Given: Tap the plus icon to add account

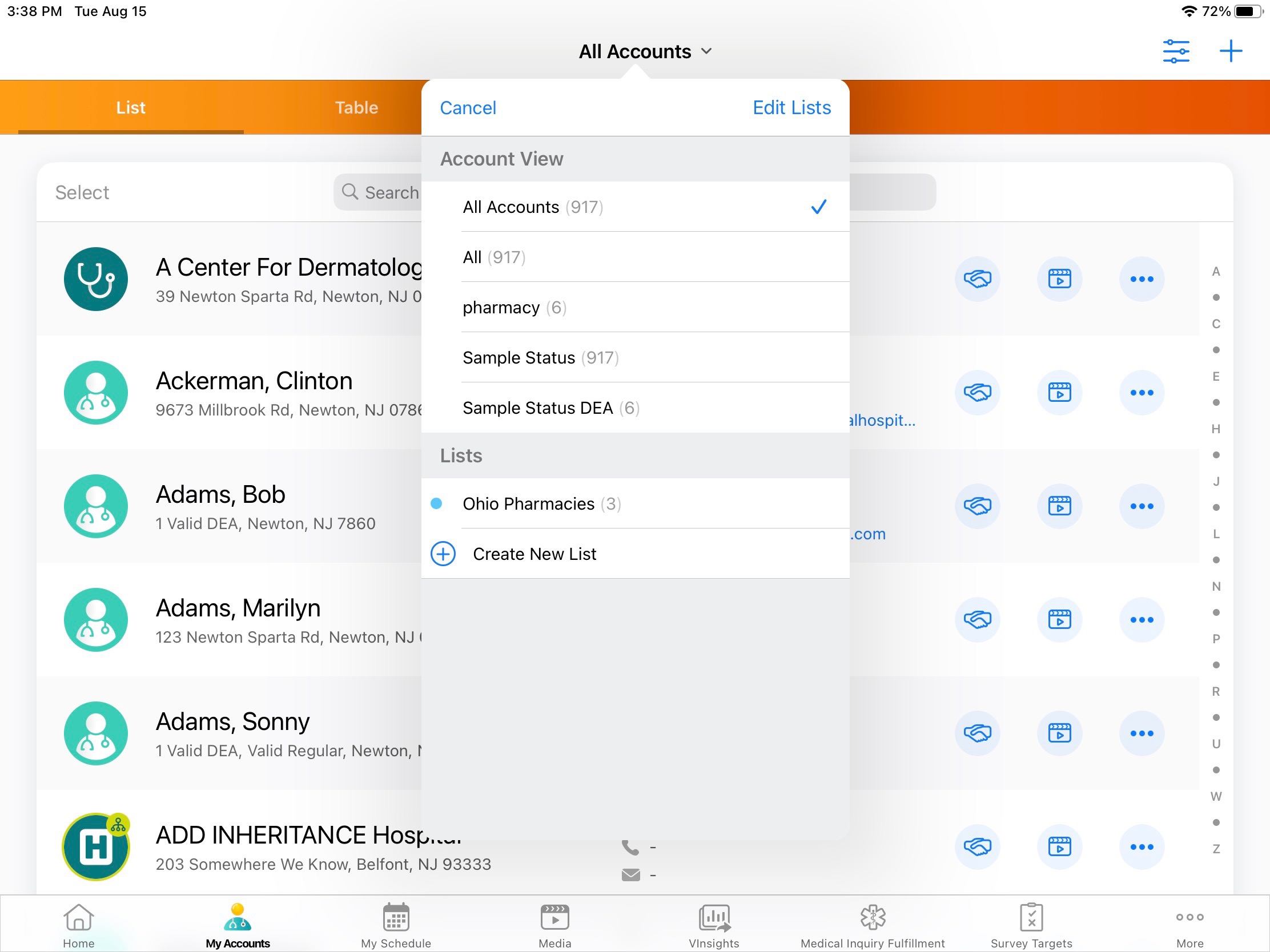Looking at the screenshot, I should click(x=1231, y=51).
